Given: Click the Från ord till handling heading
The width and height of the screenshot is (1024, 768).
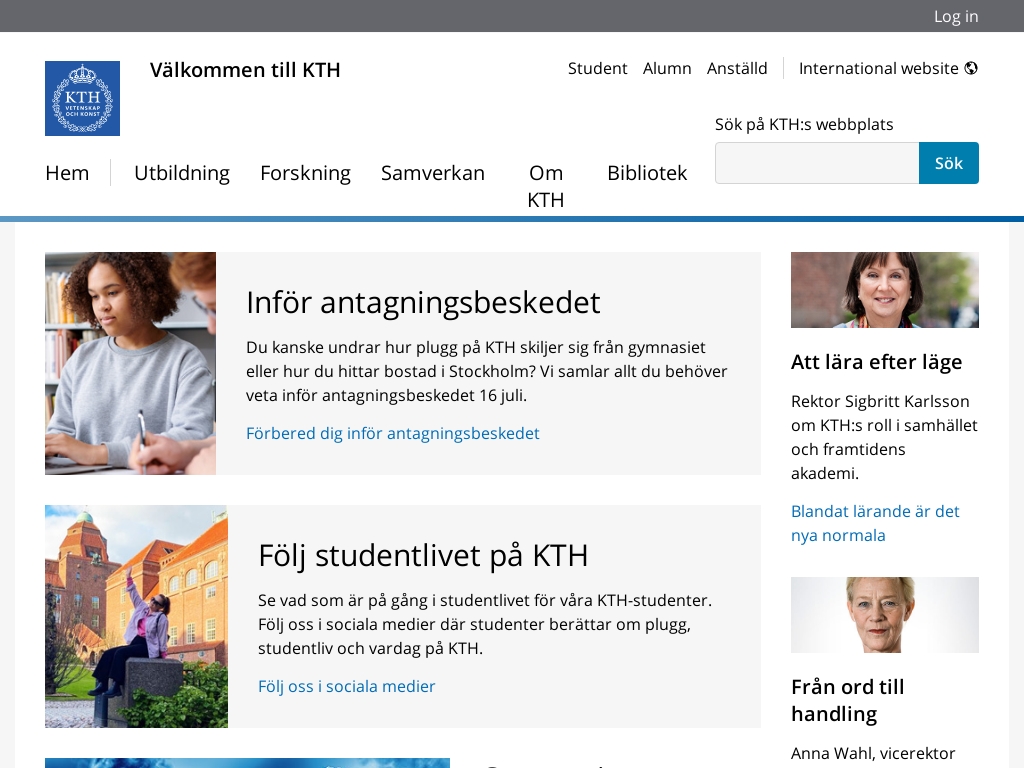Looking at the screenshot, I should 848,700.
